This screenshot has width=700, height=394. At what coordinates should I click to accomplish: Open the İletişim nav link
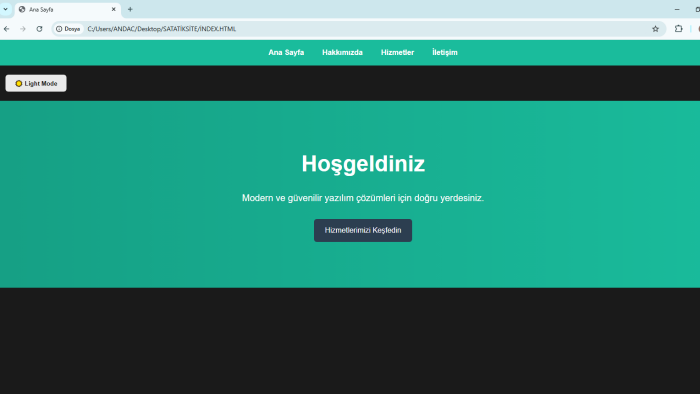pos(445,53)
